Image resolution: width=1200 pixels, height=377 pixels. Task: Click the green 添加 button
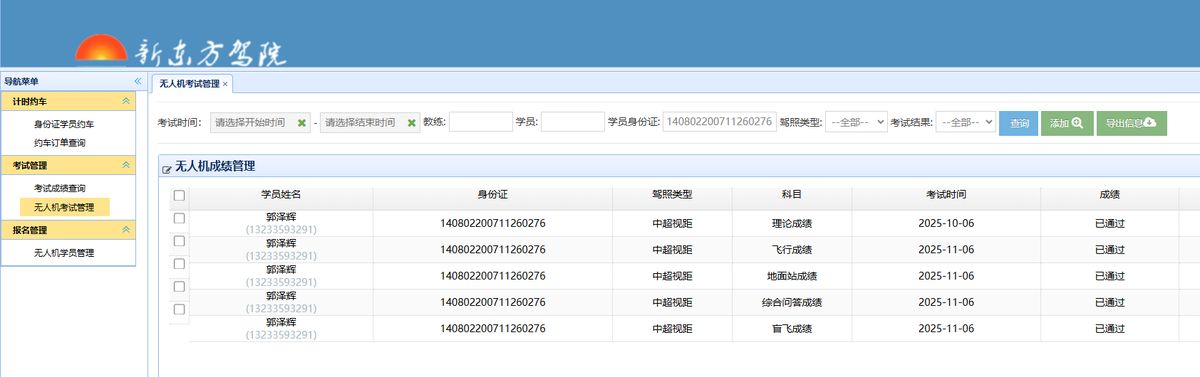click(1068, 123)
